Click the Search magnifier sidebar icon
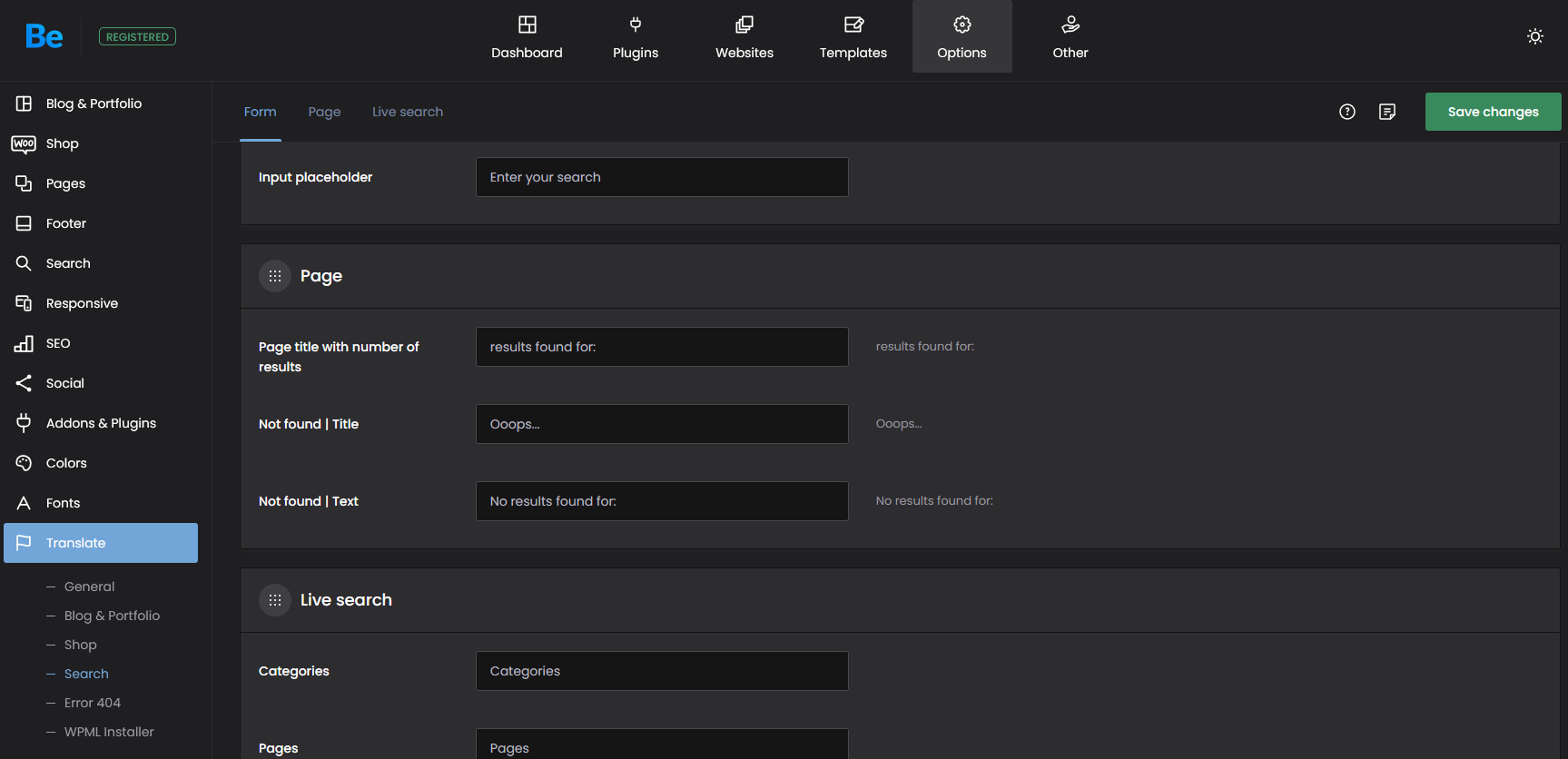Screen dimensions: 1568x759 [24, 263]
